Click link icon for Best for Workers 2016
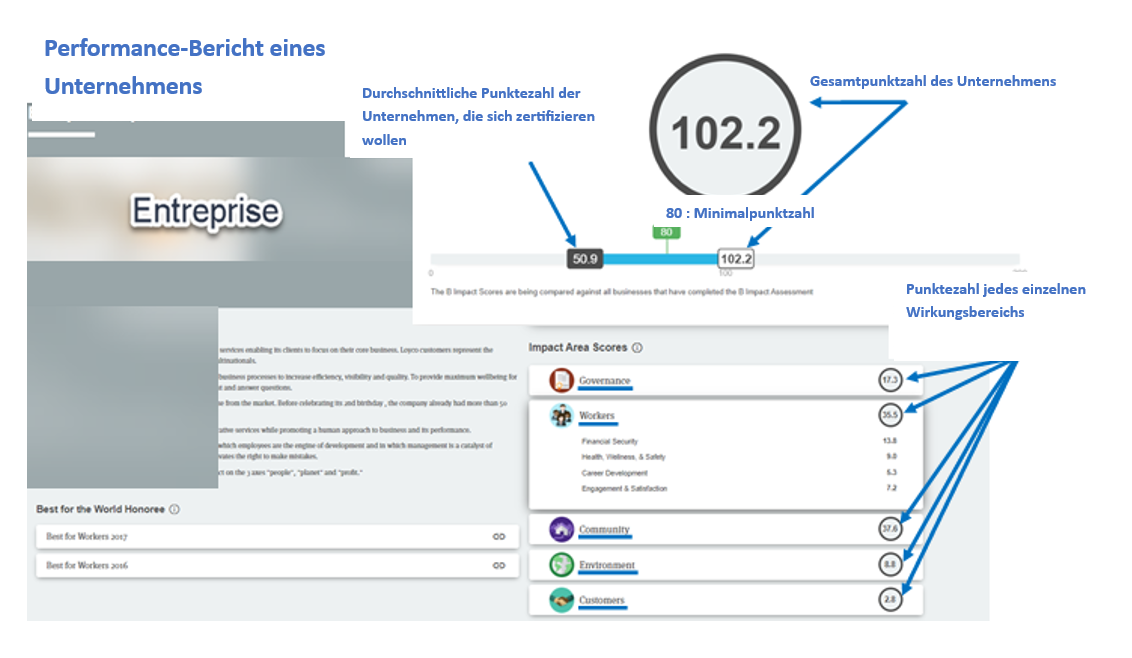The height and width of the screenshot is (658, 1132). (x=499, y=565)
